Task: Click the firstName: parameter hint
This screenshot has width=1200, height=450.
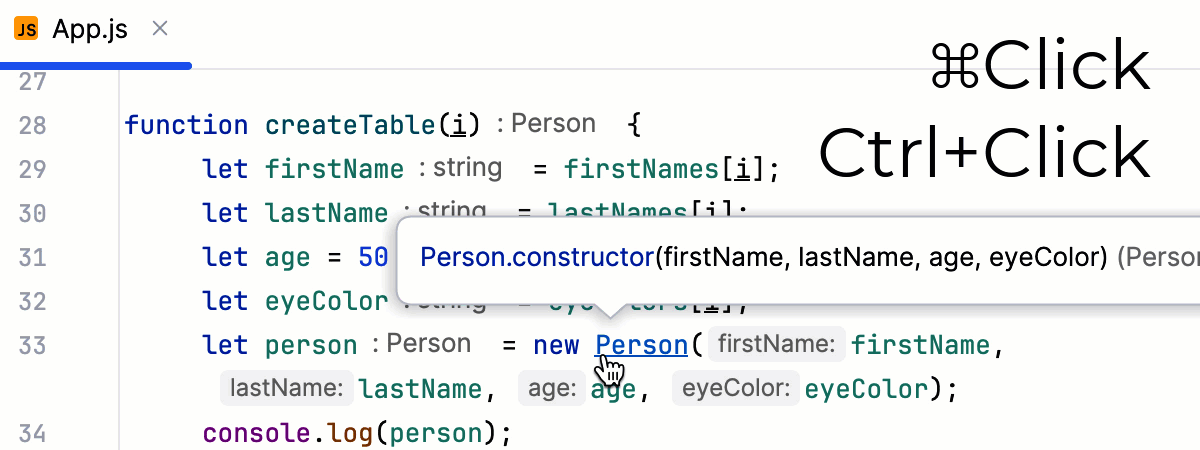Action: [x=776, y=345]
